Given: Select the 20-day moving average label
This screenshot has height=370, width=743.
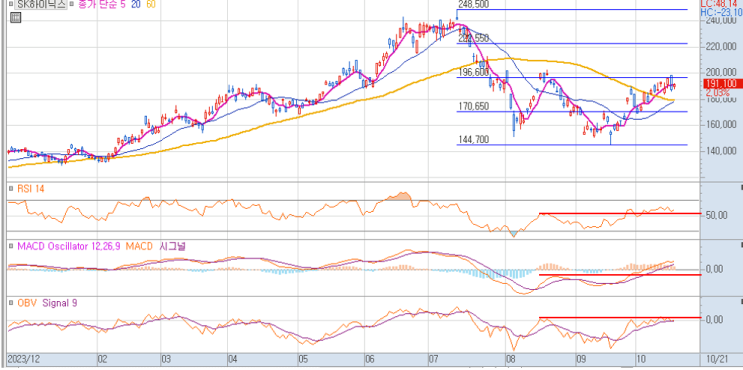Looking at the screenshot, I should click(x=137, y=5).
